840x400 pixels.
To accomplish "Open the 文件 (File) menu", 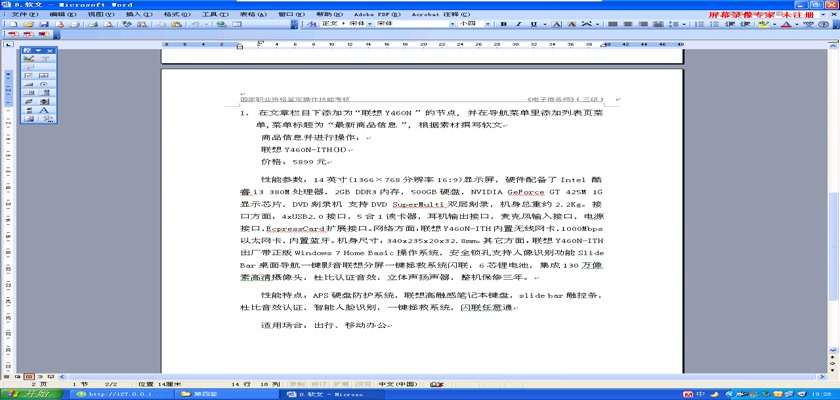I will (25, 14).
